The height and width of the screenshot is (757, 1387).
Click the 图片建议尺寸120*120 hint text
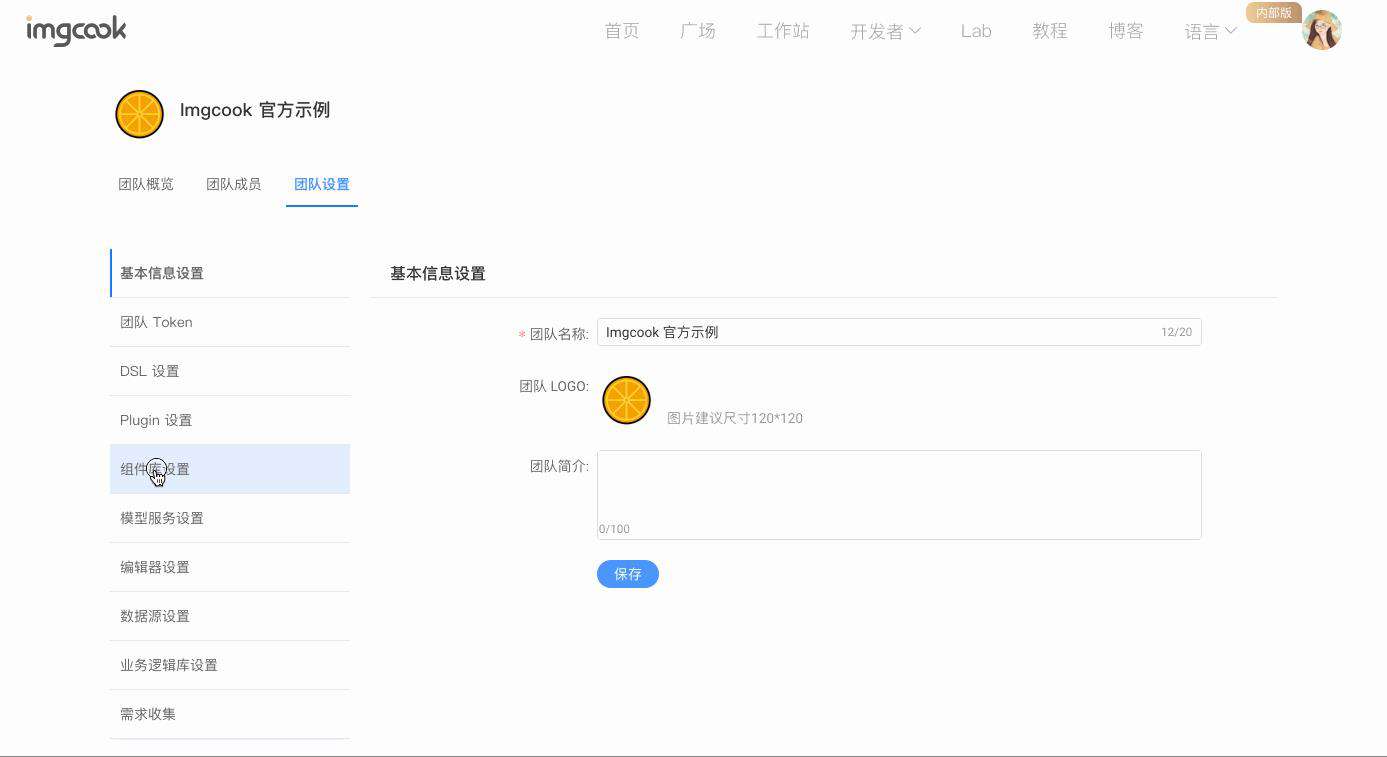[x=735, y=418]
